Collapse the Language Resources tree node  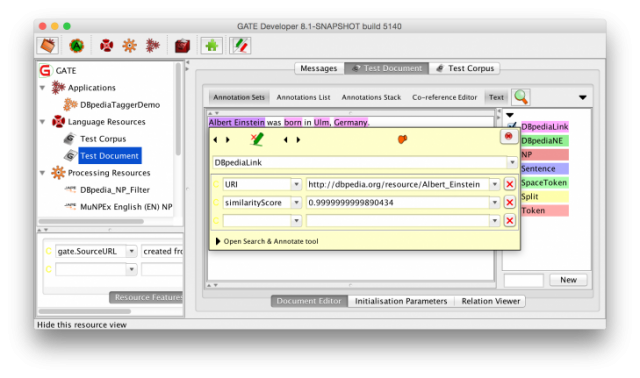click(x=42, y=122)
